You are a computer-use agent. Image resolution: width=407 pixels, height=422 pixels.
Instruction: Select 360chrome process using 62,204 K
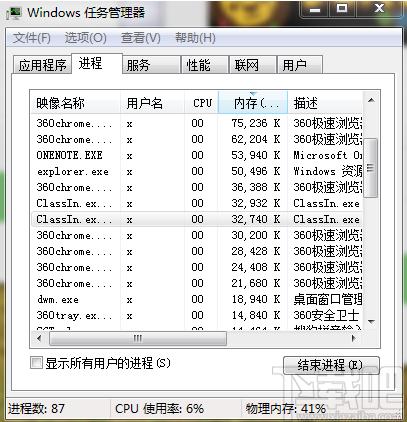point(197,139)
